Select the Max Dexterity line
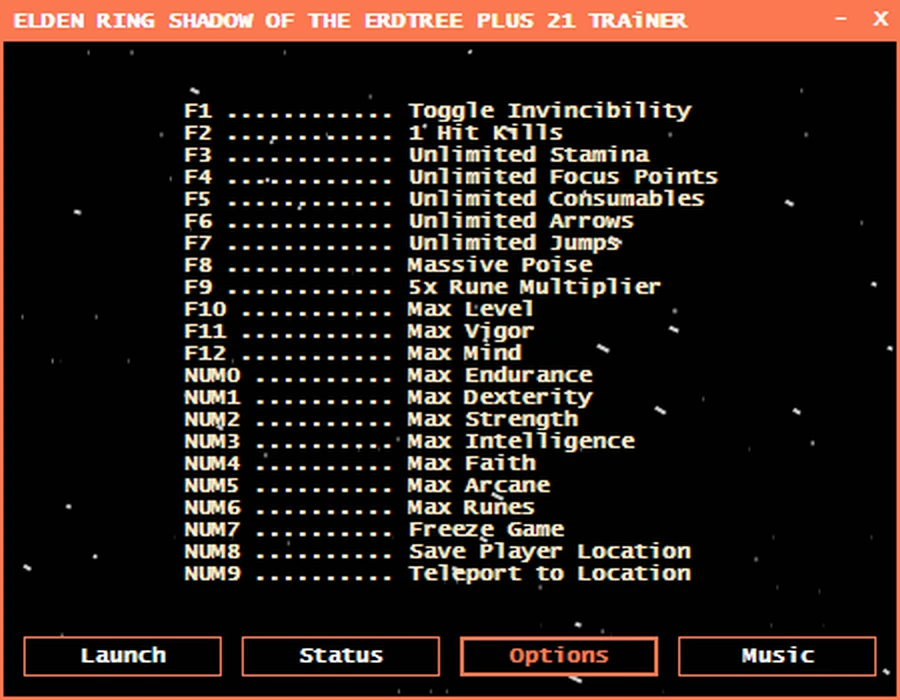 click(x=388, y=397)
